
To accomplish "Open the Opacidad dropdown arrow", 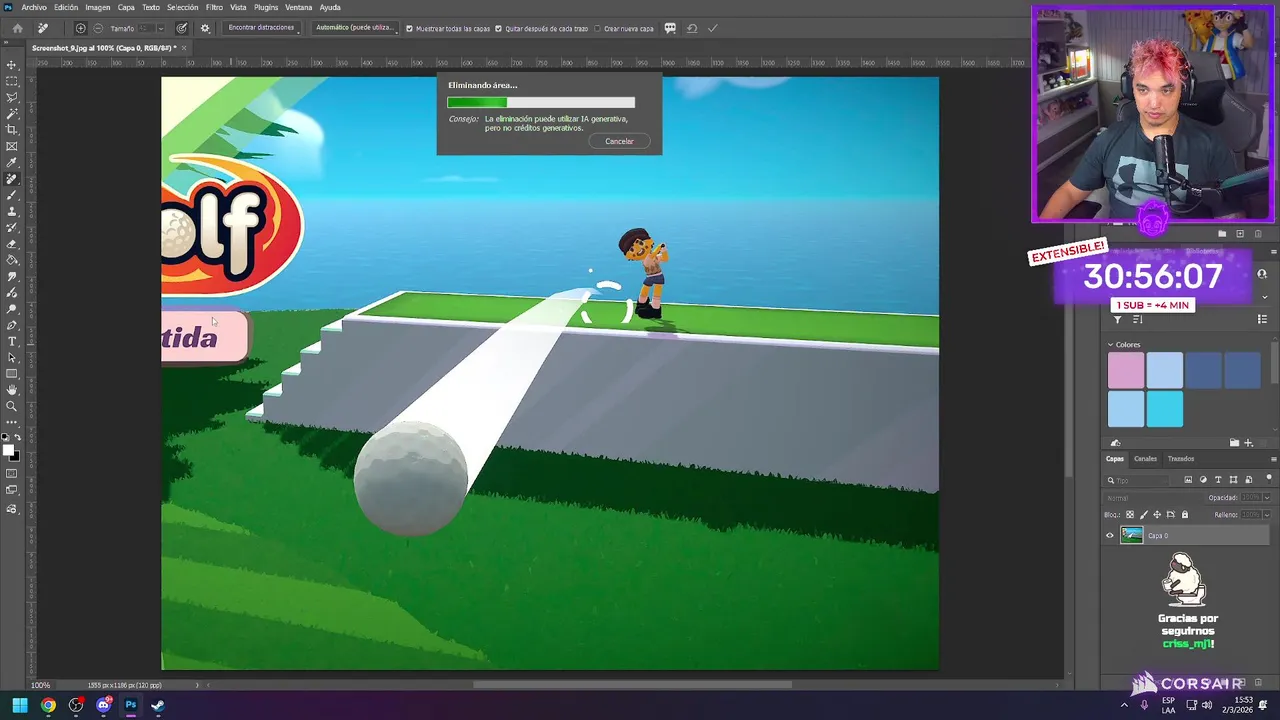I will [x=1267, y=497].
